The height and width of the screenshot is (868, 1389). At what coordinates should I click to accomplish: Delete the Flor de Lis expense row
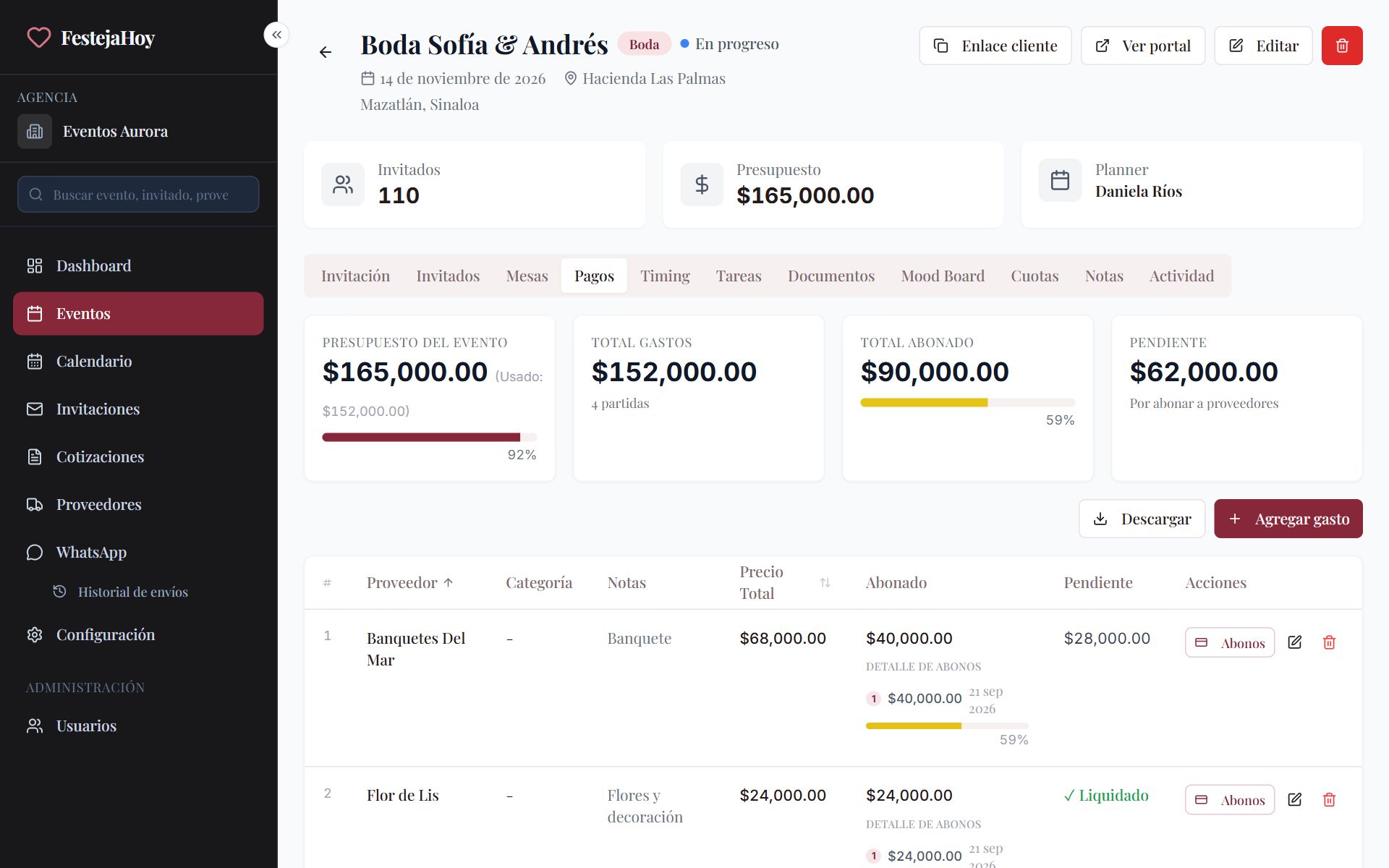point(1329,799)
